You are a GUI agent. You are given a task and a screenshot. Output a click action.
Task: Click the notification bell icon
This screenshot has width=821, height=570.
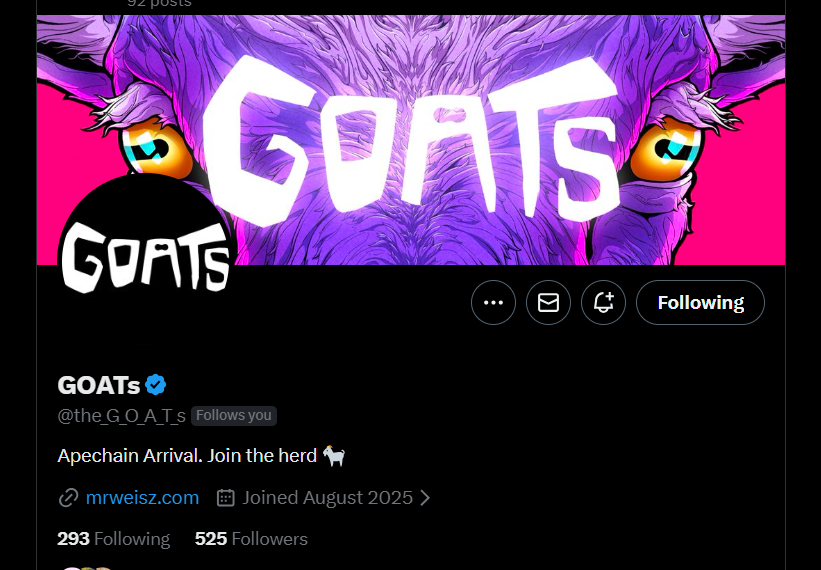tap(603, 302)
